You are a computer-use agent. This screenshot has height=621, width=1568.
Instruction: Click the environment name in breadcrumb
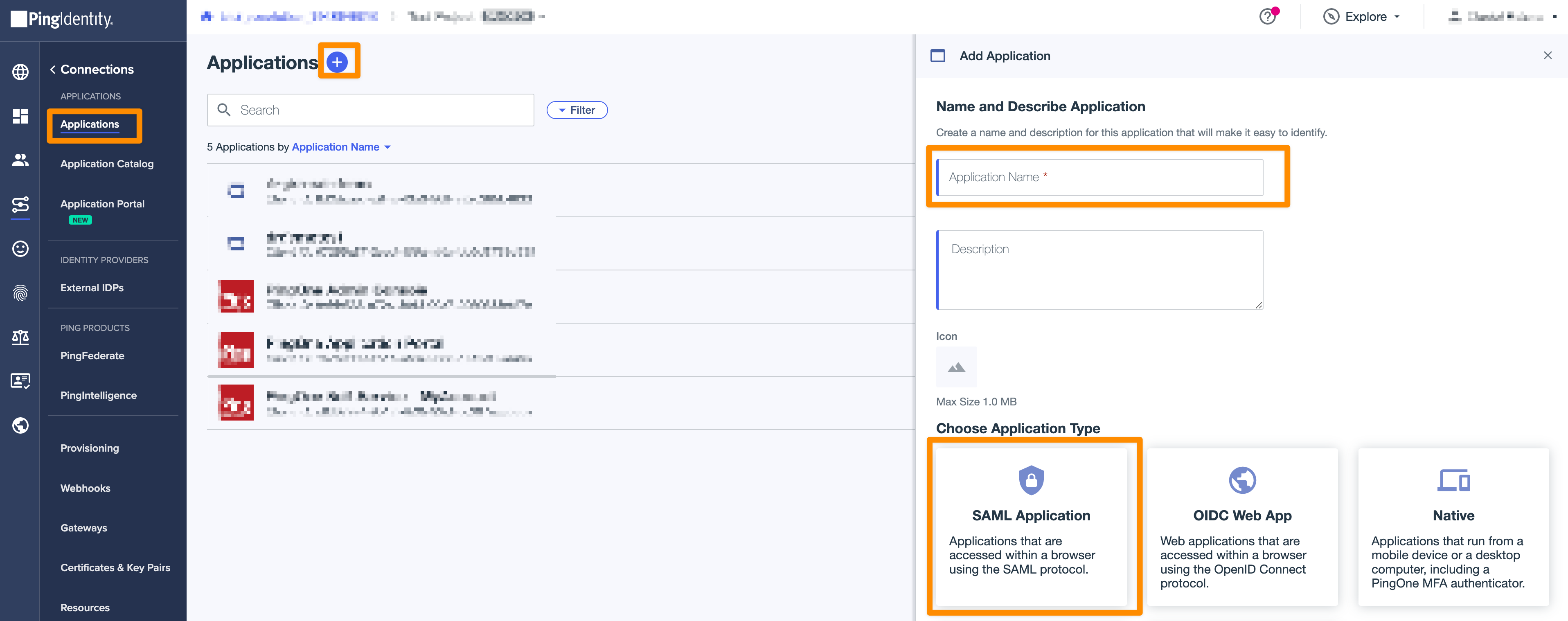tap(299, 16)
